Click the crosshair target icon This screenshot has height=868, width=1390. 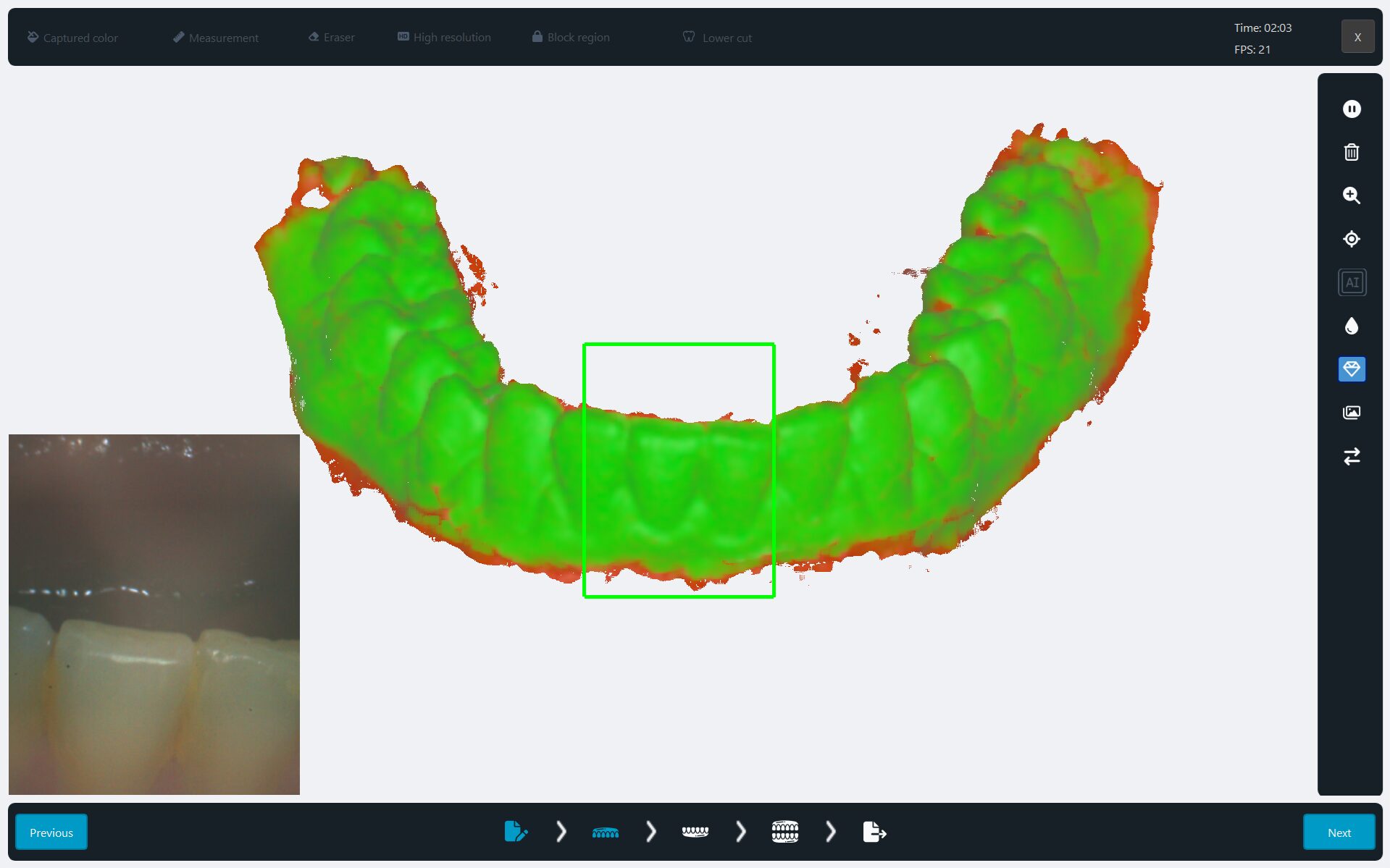(1351, 239)
